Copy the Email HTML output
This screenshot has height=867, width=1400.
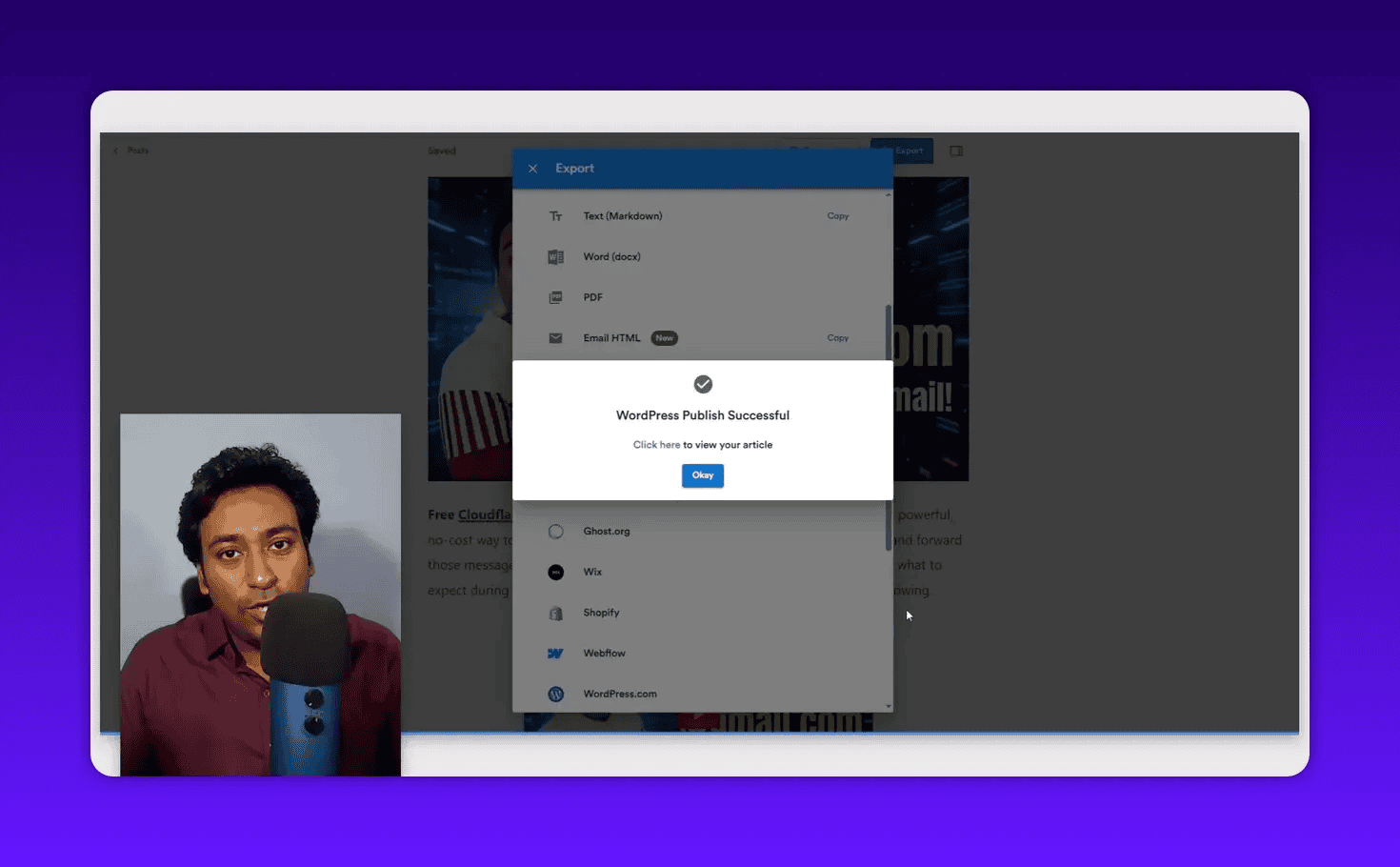pos(837,337)
